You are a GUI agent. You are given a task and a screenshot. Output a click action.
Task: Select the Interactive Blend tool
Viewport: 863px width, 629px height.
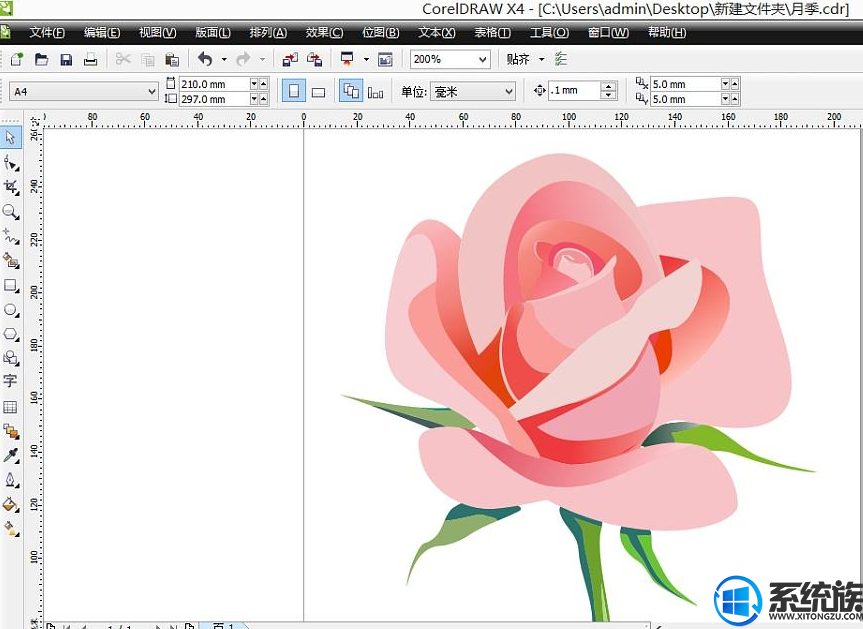(11, 431)
